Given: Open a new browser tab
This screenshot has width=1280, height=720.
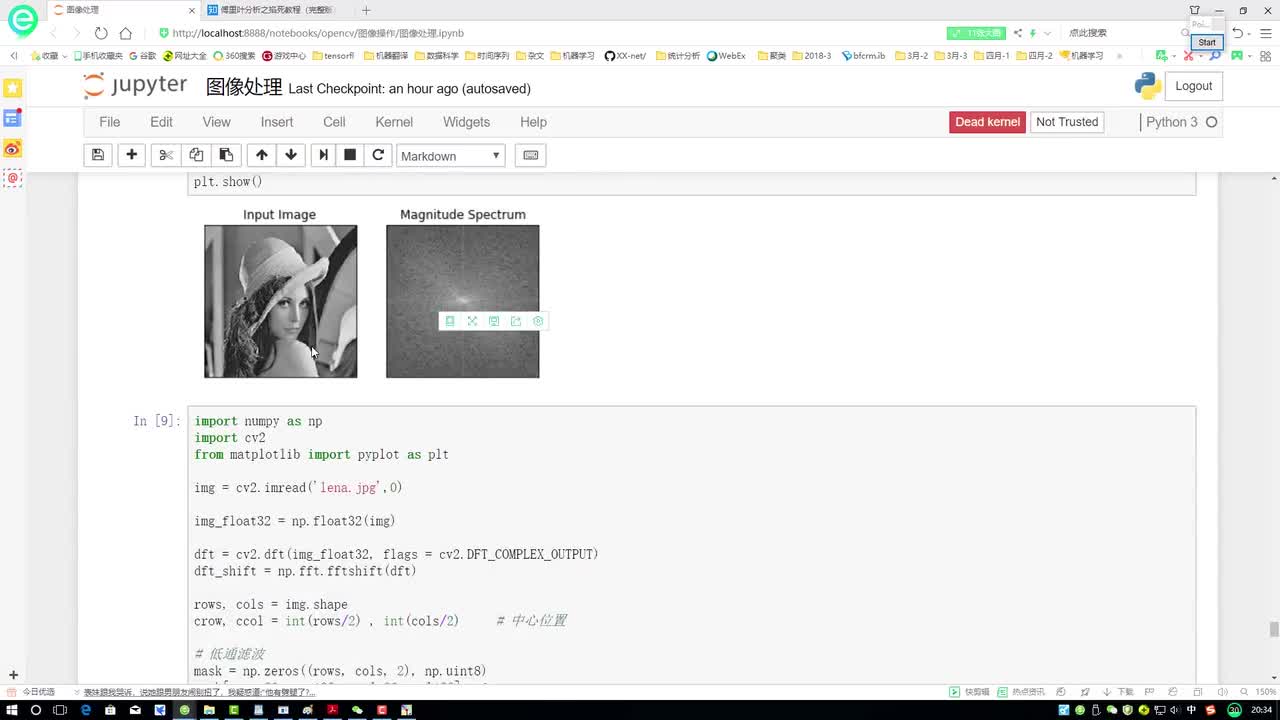Looking at the screenshot, I should (366, 10).
